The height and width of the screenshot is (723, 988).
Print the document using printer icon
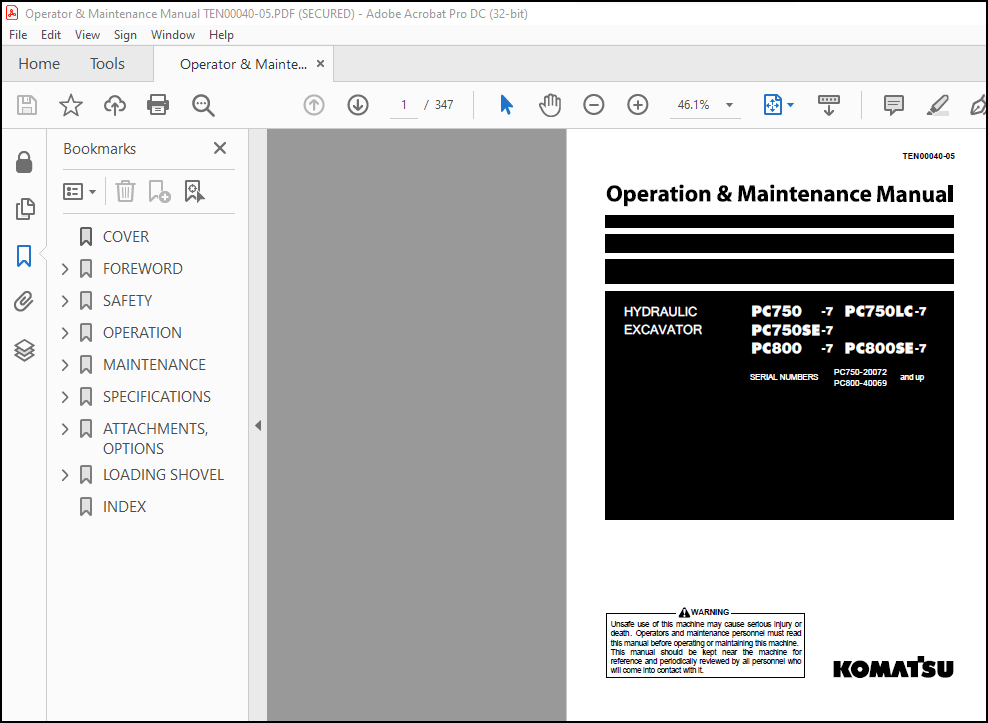[x=158, y=105]
